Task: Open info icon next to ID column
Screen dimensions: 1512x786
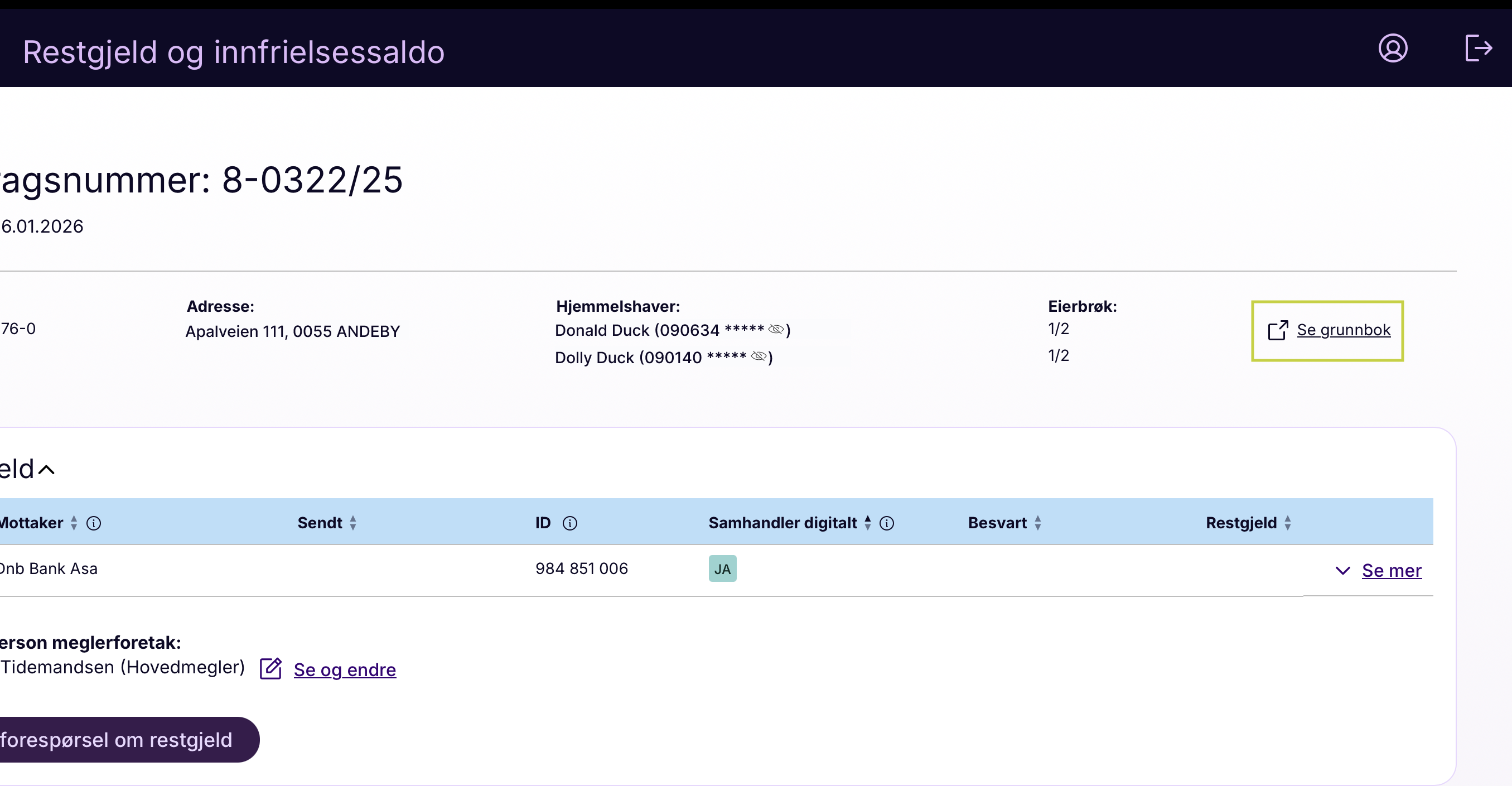Action: [569, 523]
